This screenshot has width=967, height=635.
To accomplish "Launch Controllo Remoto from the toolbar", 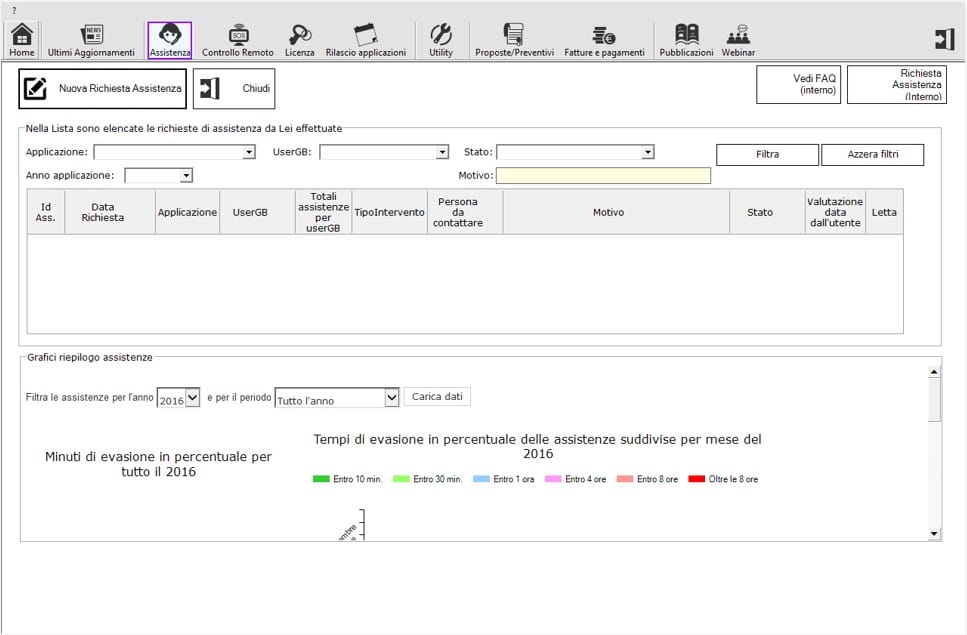I will pyautogui.click(x=237, y=40).
